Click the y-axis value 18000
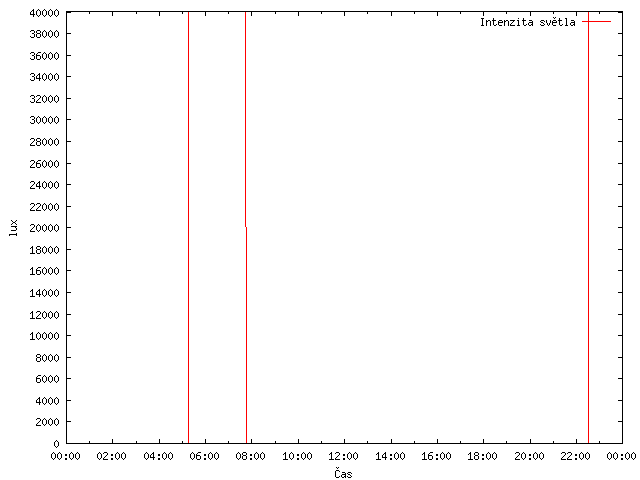The width and height of the screenshot is (640, 480). click(x=44, y=250)
